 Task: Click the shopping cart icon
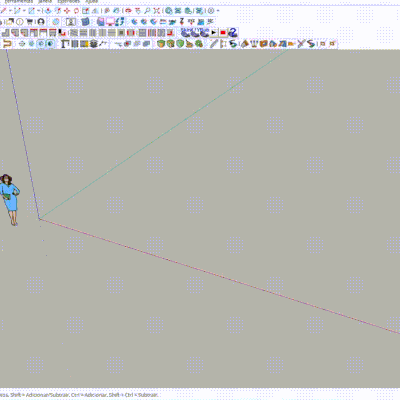(29, 22)
